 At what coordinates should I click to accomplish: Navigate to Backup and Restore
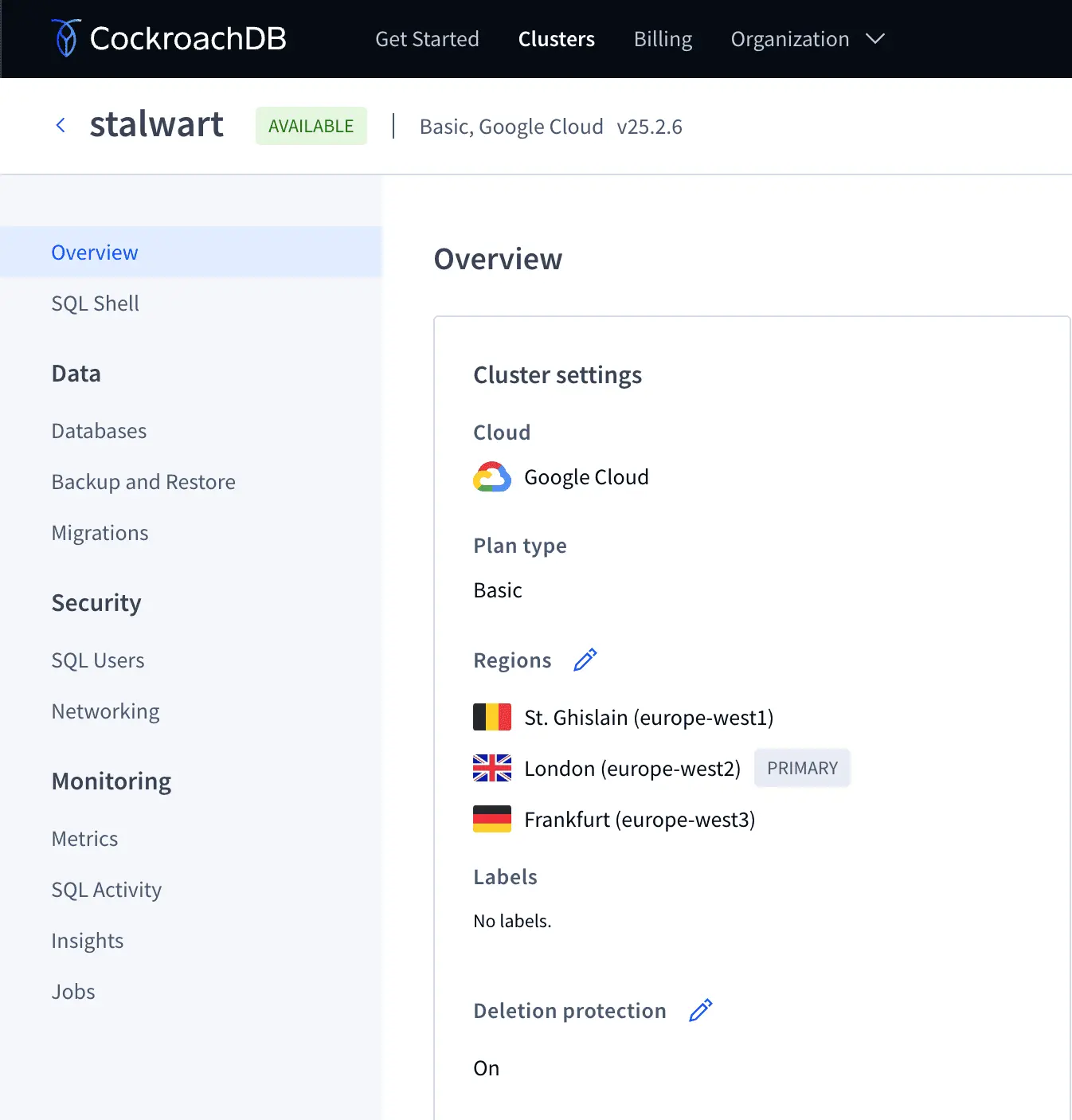143,482
